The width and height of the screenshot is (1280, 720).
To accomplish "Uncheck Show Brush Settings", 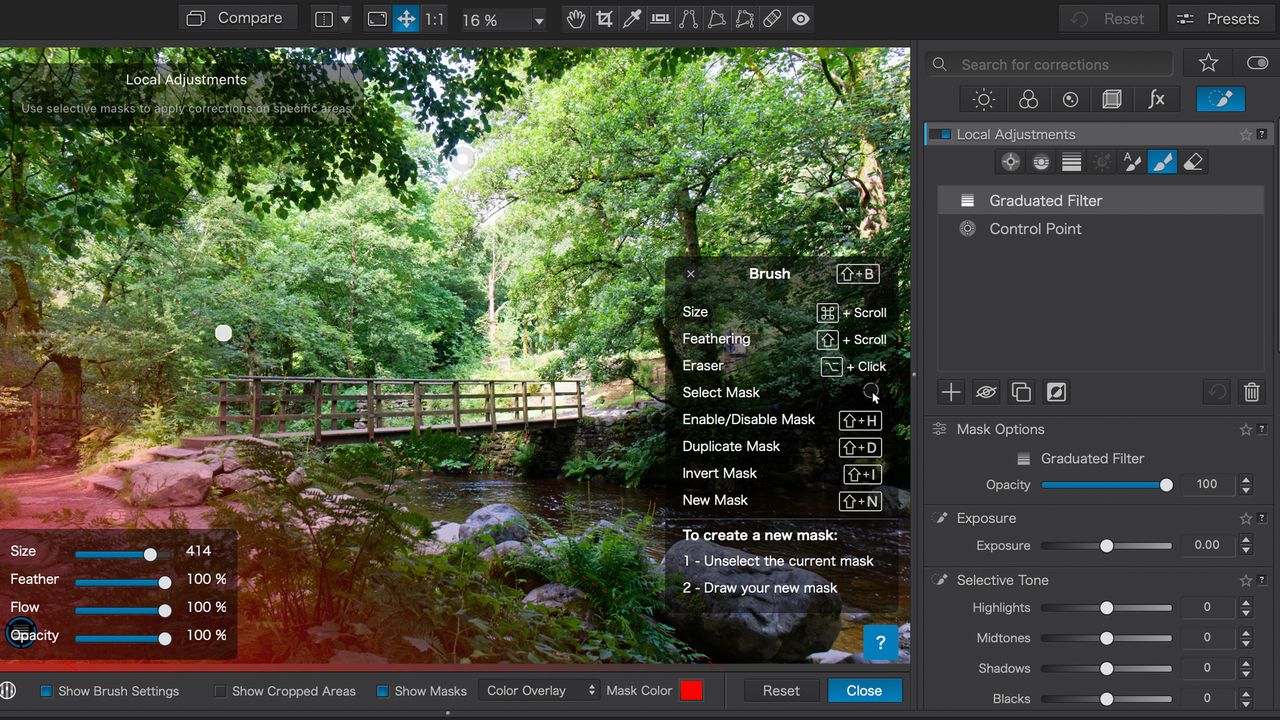I will tap(46, 691).
